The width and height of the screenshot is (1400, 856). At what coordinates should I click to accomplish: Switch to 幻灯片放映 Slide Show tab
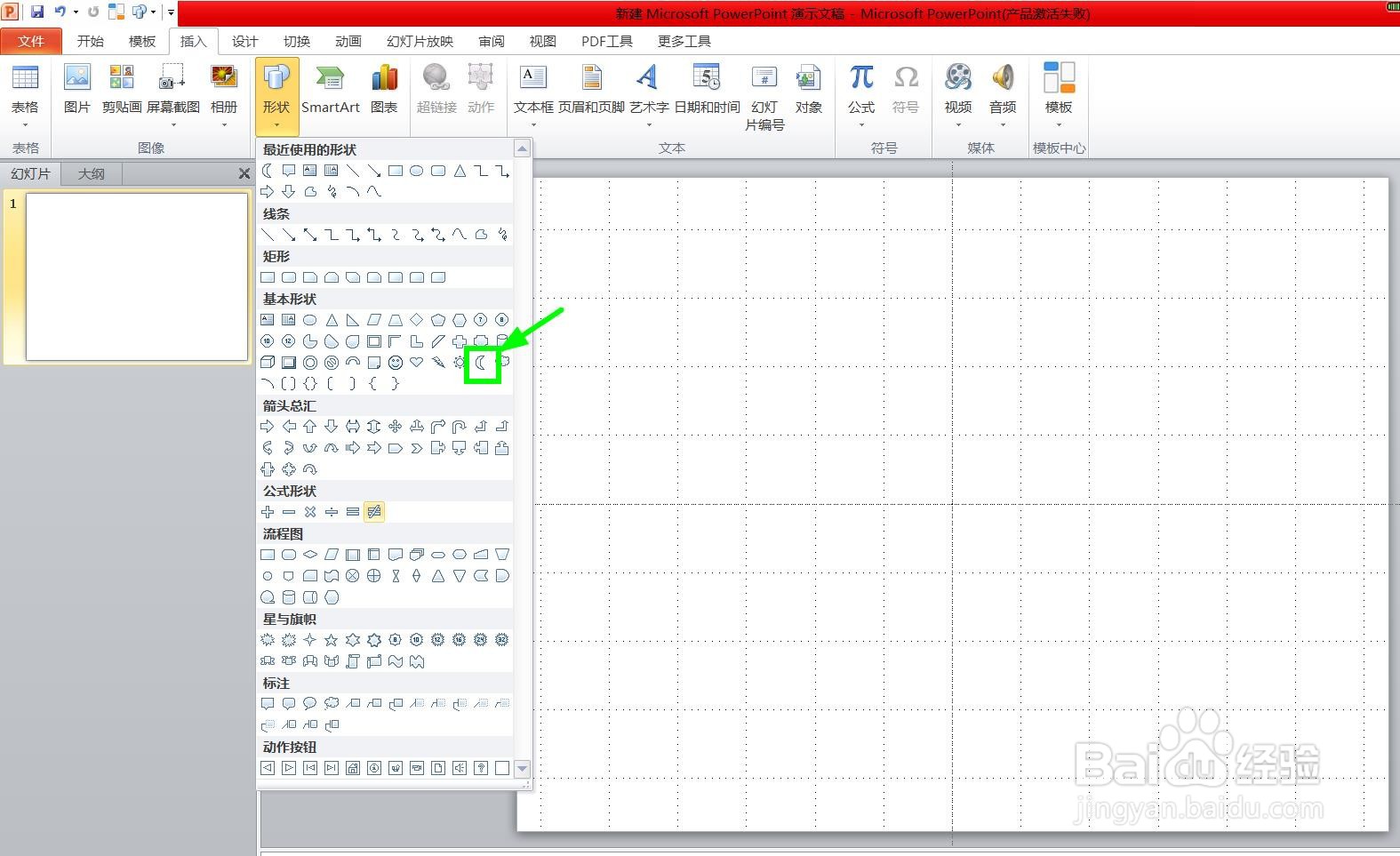coord(420,41)
